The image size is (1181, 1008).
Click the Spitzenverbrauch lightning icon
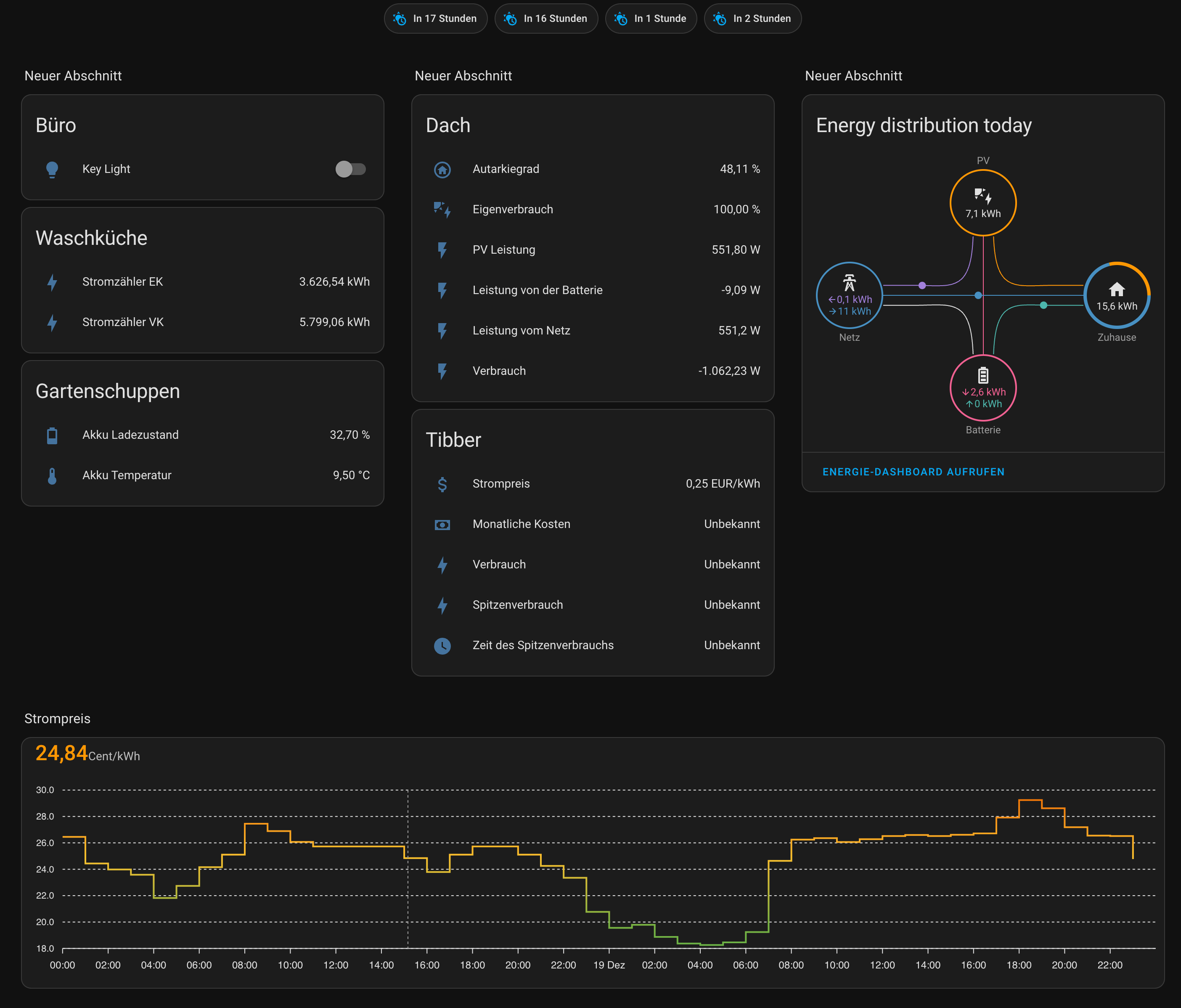tap(442, 605)
